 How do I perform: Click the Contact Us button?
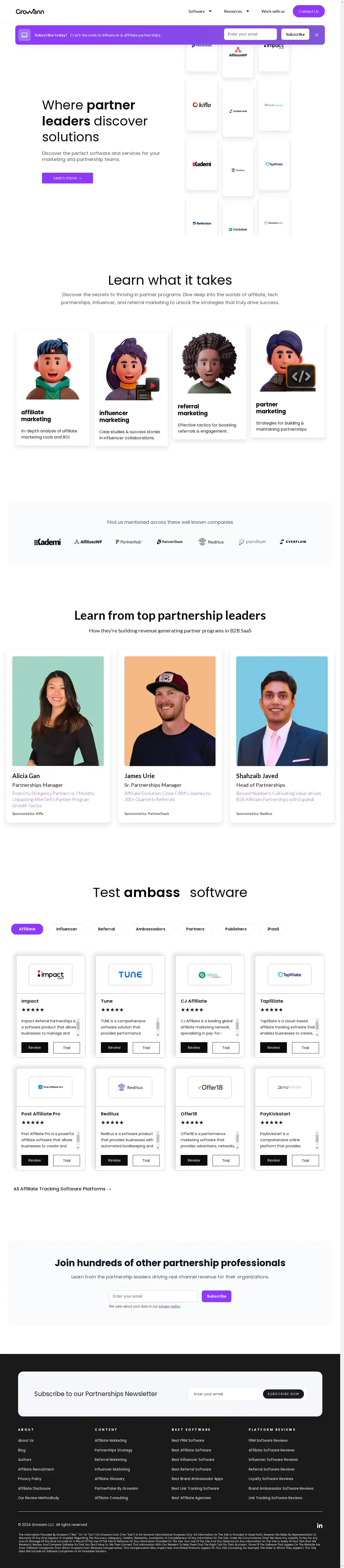(309, 11)
